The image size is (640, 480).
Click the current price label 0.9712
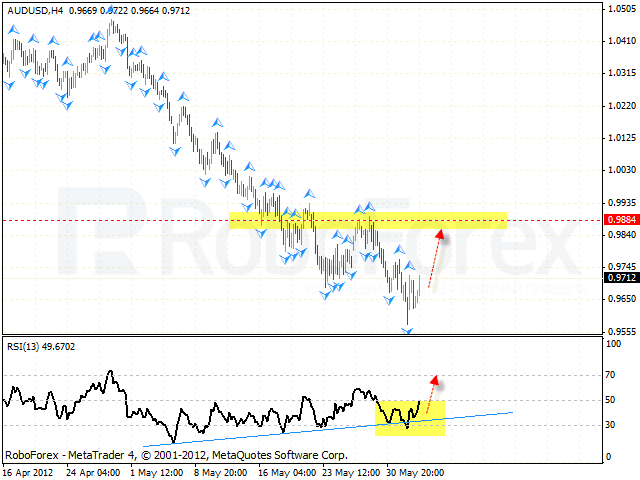621,278
